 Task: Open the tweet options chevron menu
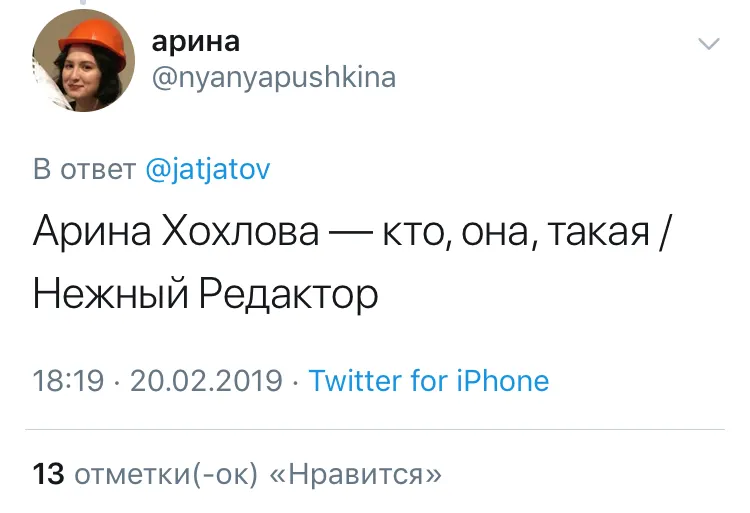(708, 44)
